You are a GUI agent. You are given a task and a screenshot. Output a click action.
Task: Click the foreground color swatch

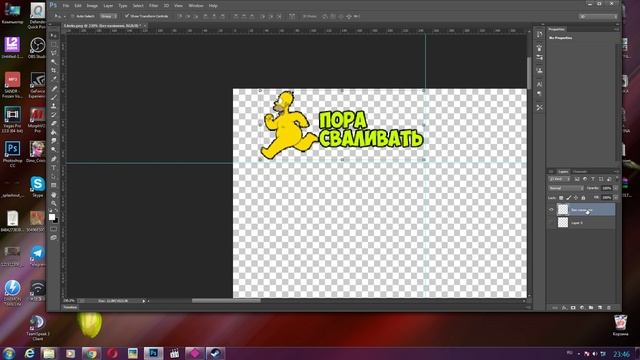[x=52, y=217]
